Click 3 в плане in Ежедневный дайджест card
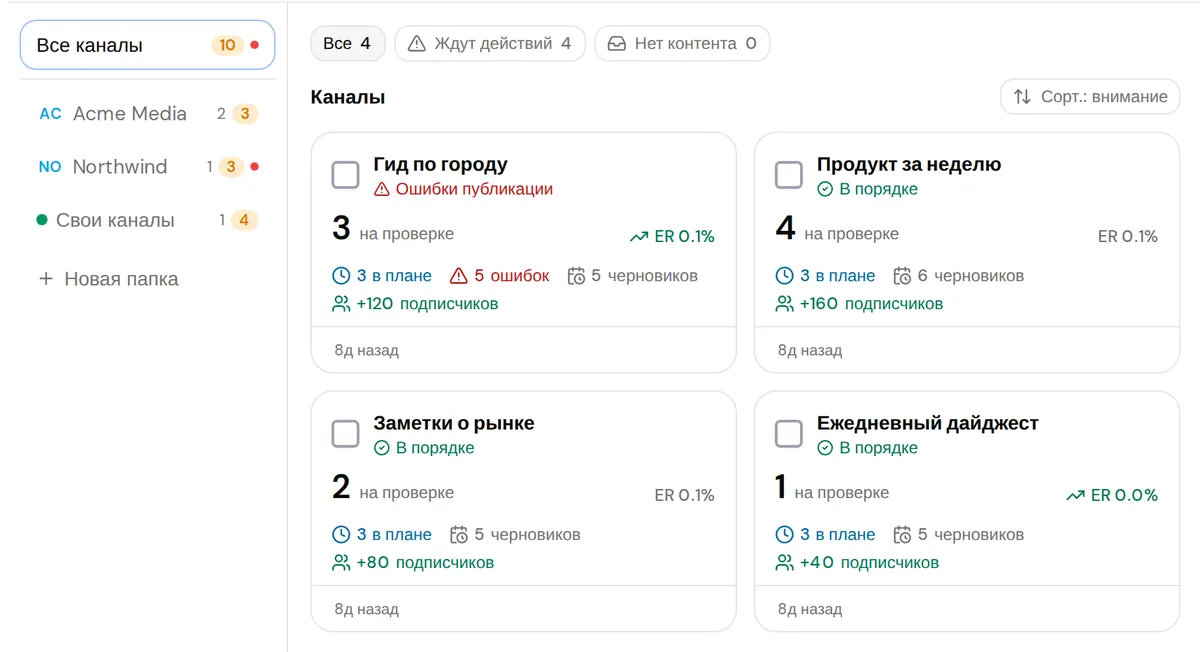 (x=837, y=535)
